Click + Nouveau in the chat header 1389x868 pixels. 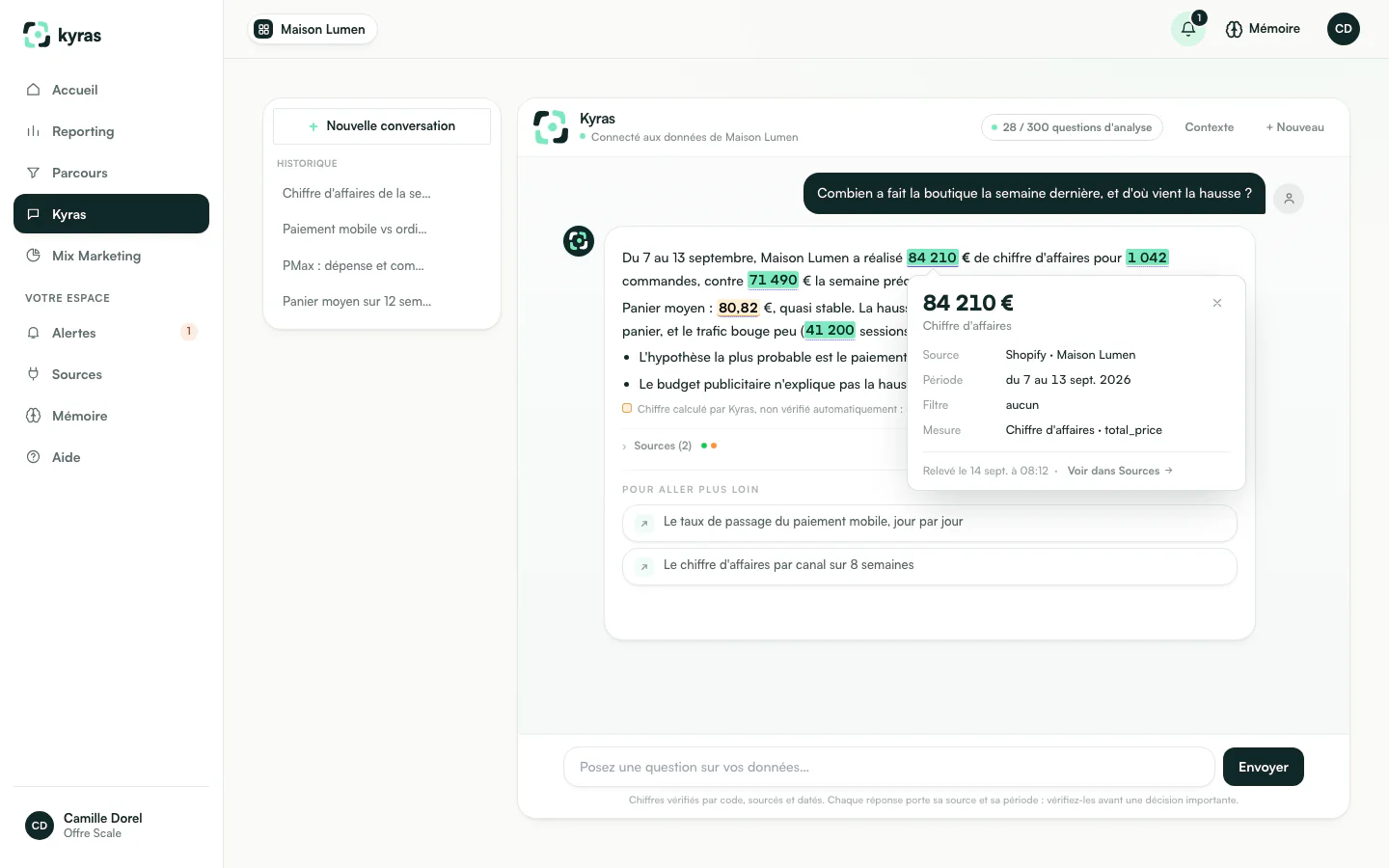click(1294, 127)
